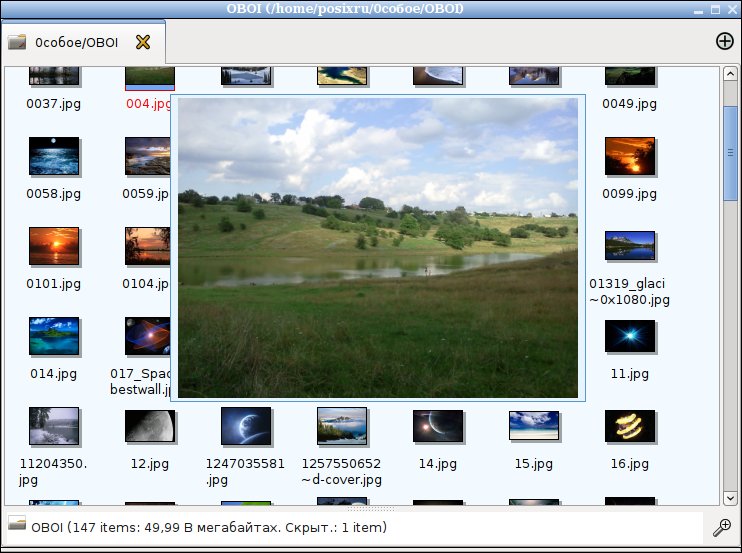
Task: Select the 11.jpg blue star thumbnail
Action: point(630,336)
